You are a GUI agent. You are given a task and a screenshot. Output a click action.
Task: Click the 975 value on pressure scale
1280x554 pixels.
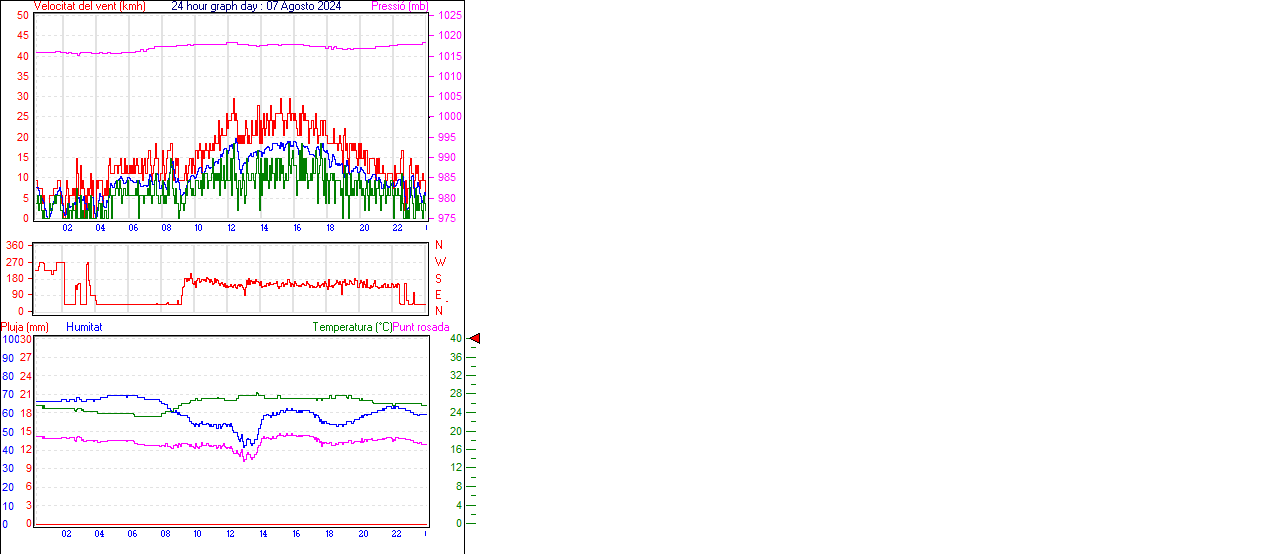(447, 218)
